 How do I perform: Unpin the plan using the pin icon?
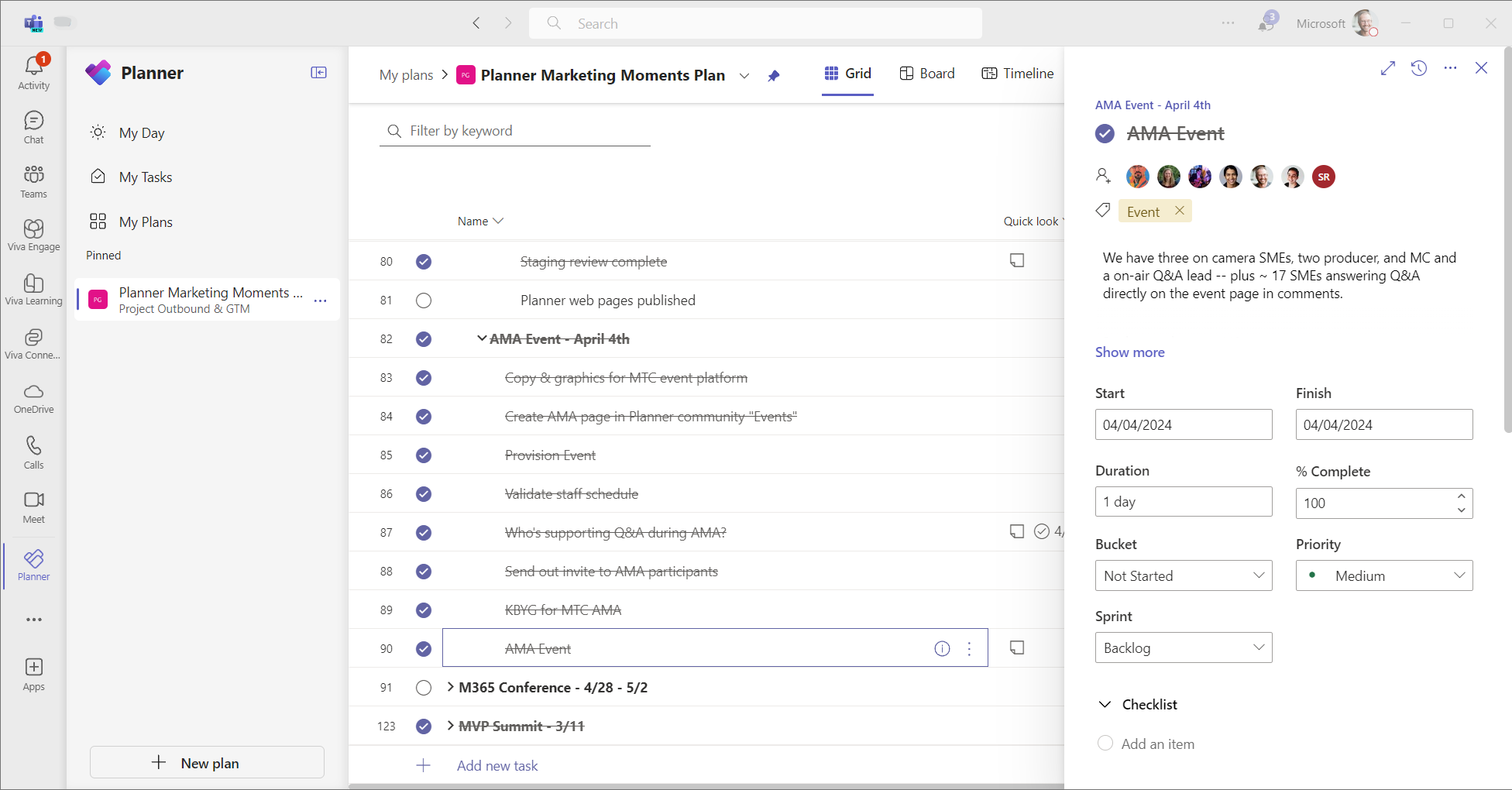click(774, 75)
